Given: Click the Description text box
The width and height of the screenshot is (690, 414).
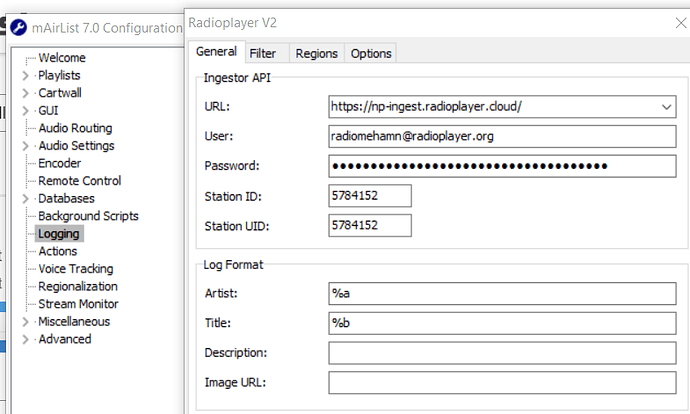Looking at the screenshot, I should [x=502, y=353].
